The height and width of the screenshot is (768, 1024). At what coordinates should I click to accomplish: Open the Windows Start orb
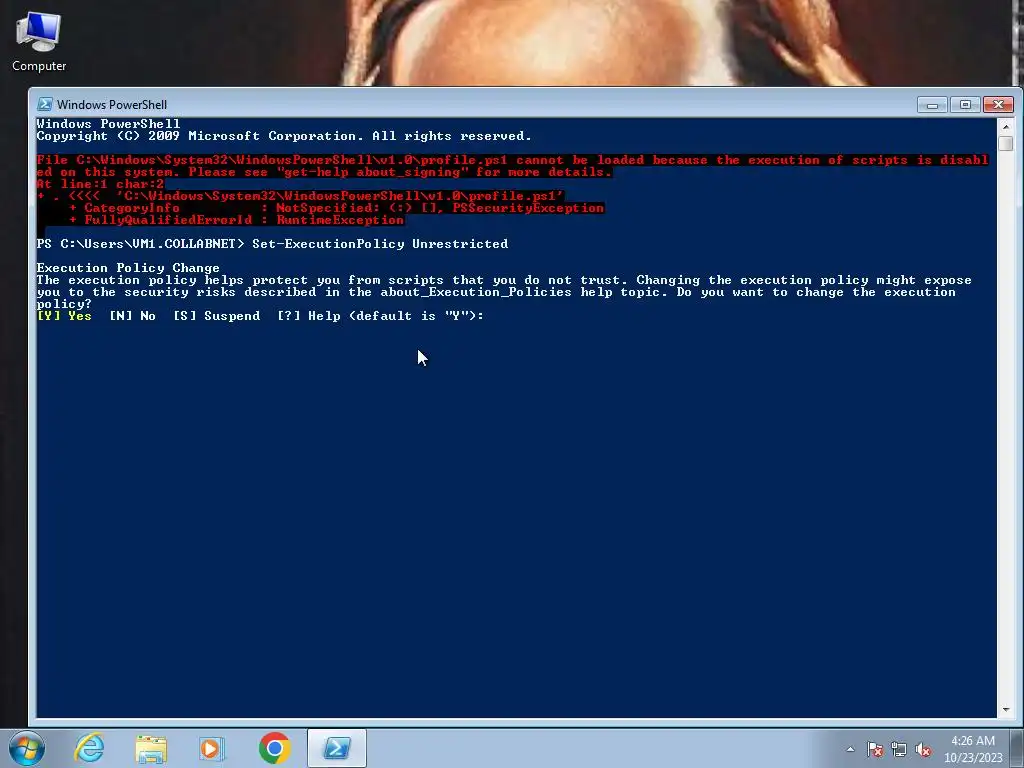pyautogui.click(x=27, y=748)
